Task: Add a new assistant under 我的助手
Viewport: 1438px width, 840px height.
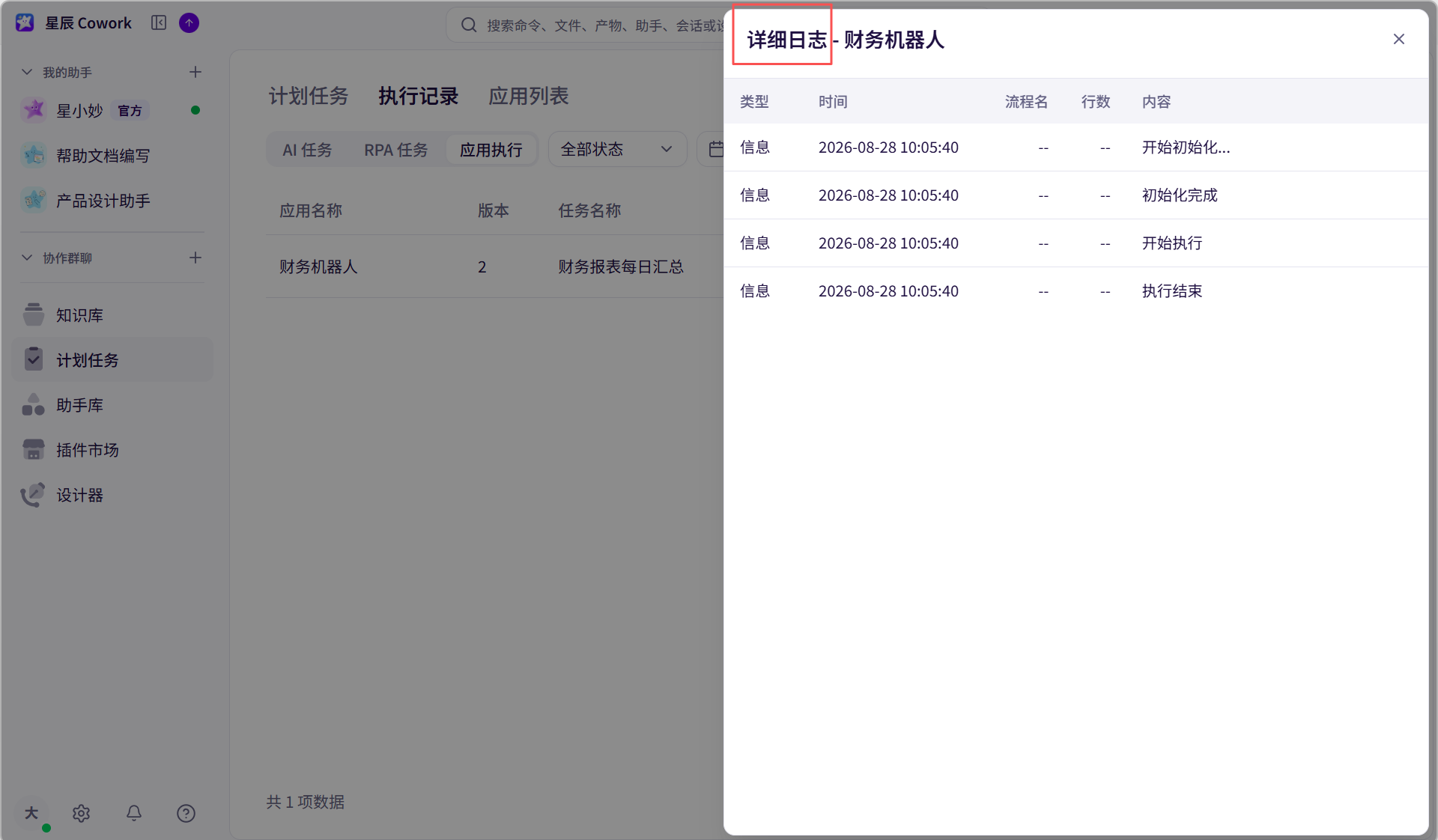Action: (195, 72)
